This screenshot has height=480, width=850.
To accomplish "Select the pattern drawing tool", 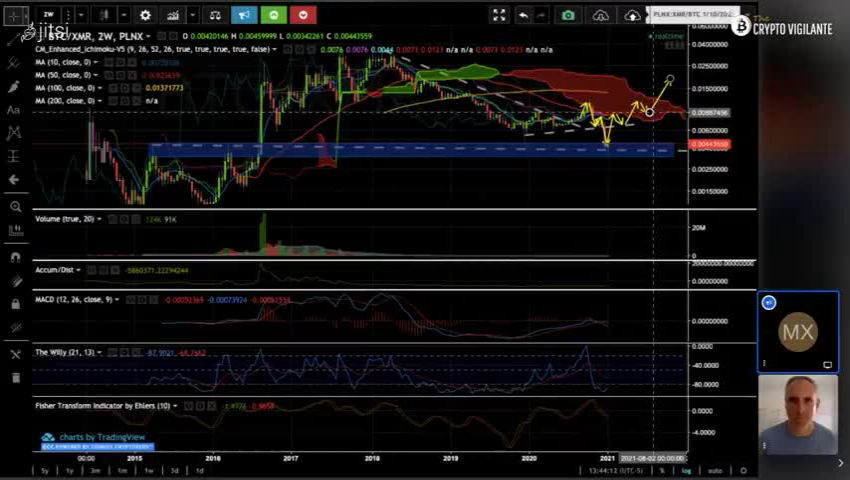I will pos(14,133).
